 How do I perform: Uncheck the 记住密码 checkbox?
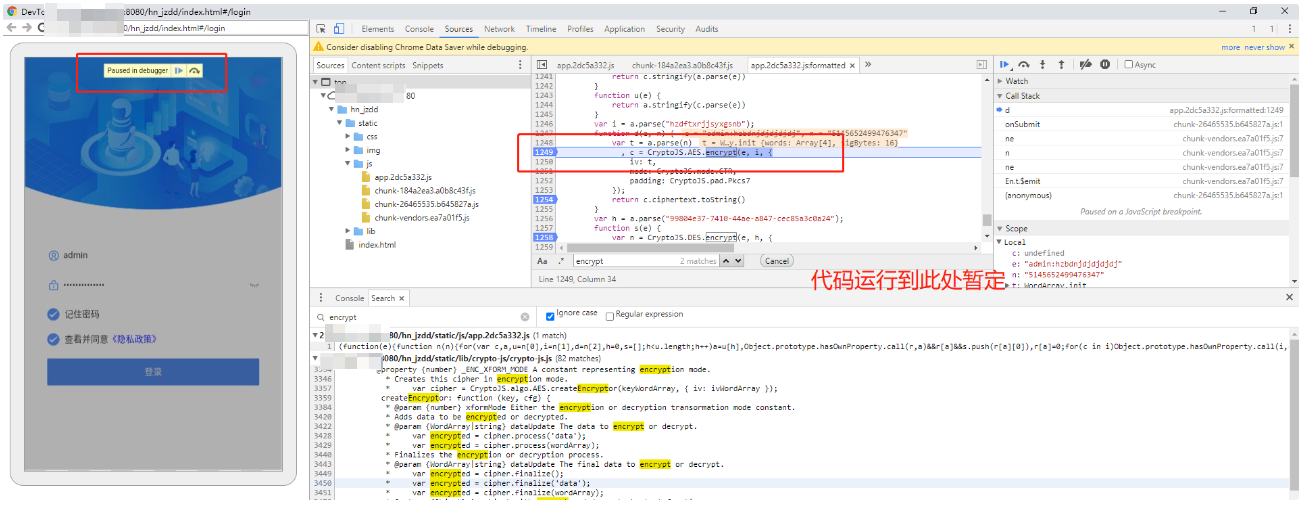[x=53, y=314]
